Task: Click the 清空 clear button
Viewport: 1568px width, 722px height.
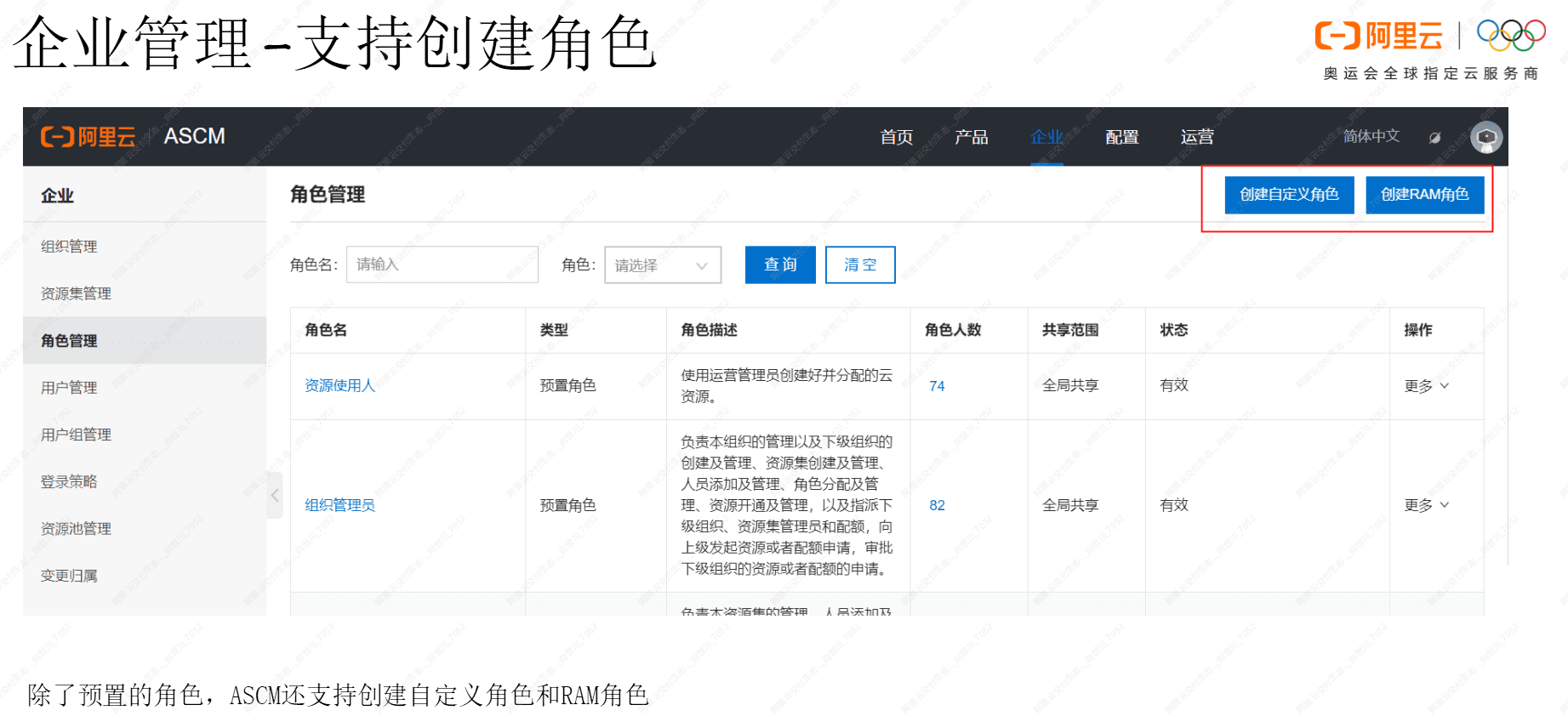Action: click(x=860, y=264)
